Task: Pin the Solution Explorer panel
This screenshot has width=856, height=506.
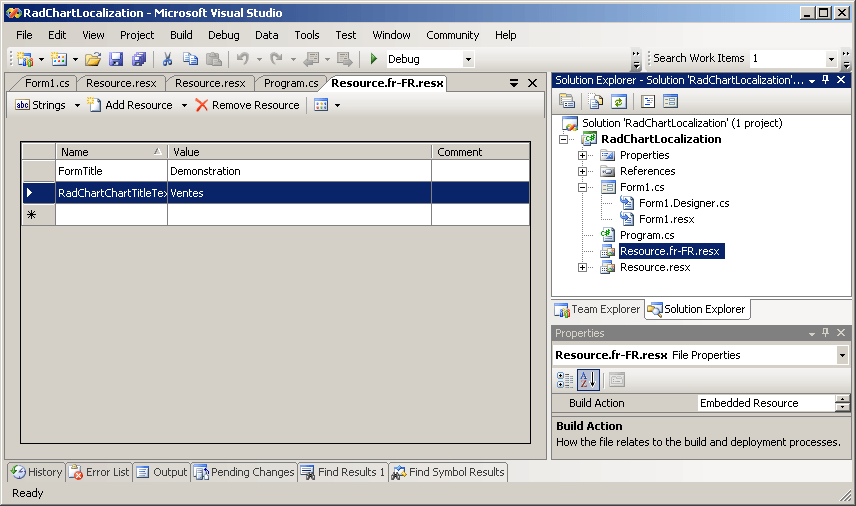Action: click(x=825, y=80)
